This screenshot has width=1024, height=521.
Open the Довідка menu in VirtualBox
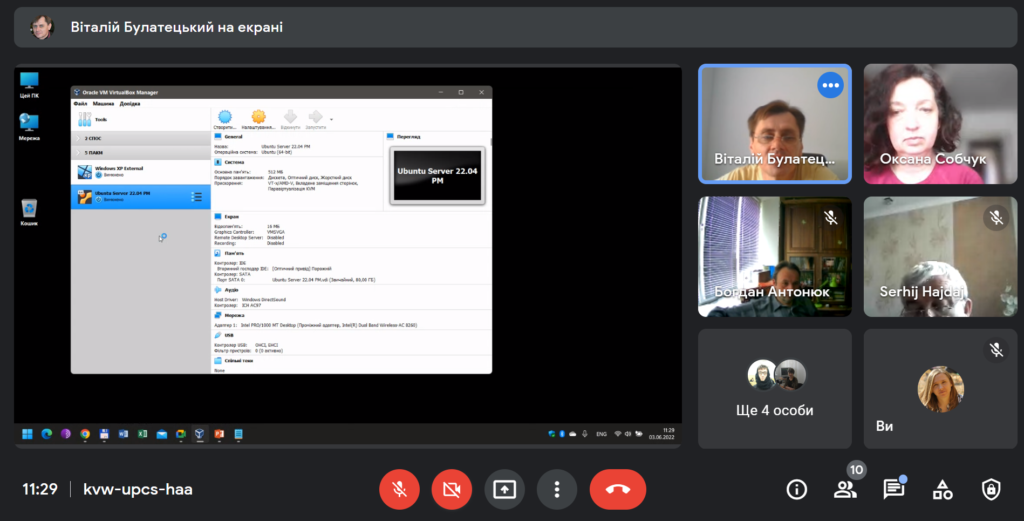point(129,103)
